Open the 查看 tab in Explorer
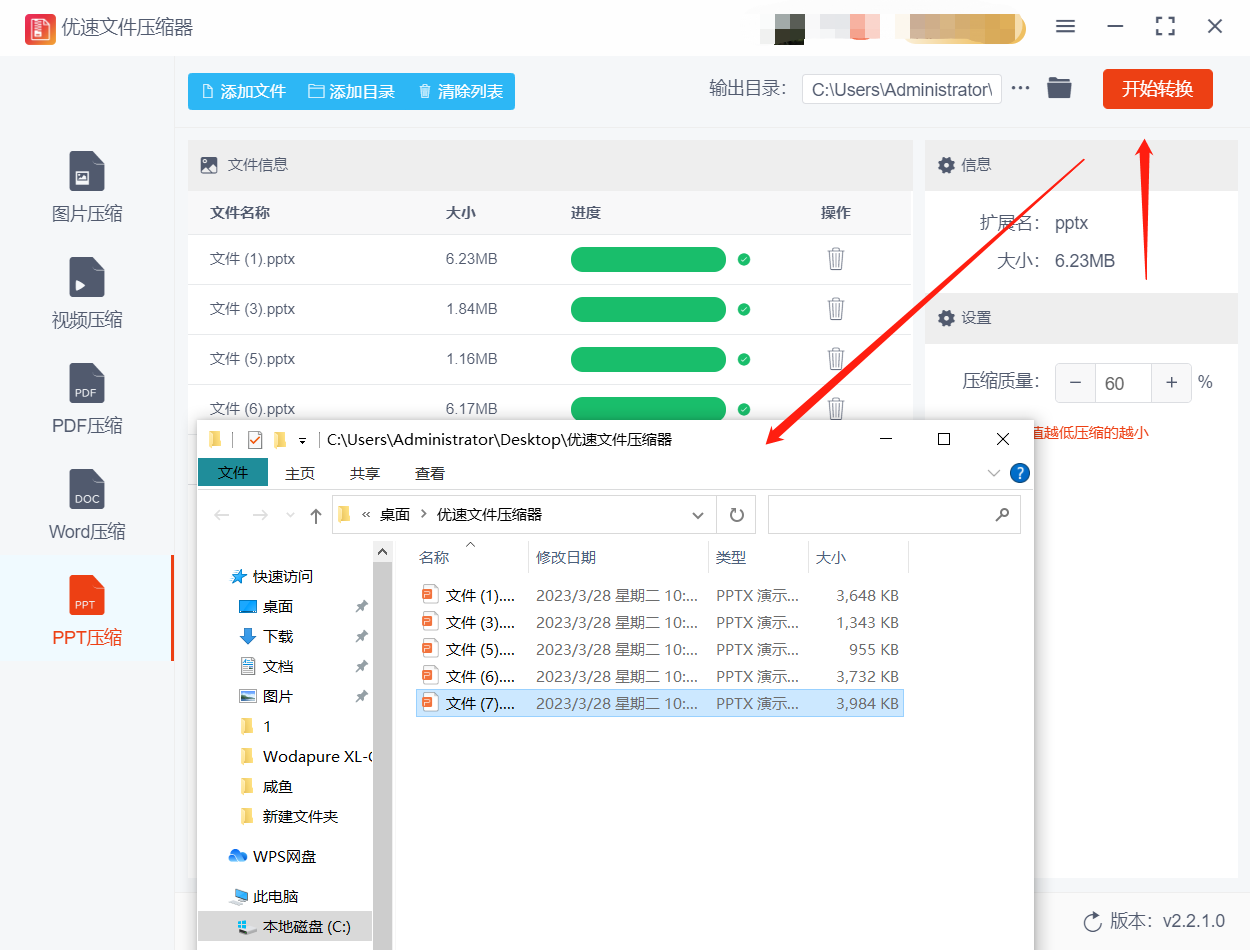The height and width of the screenshot is (950, 1250). click(x=430, y=473)
